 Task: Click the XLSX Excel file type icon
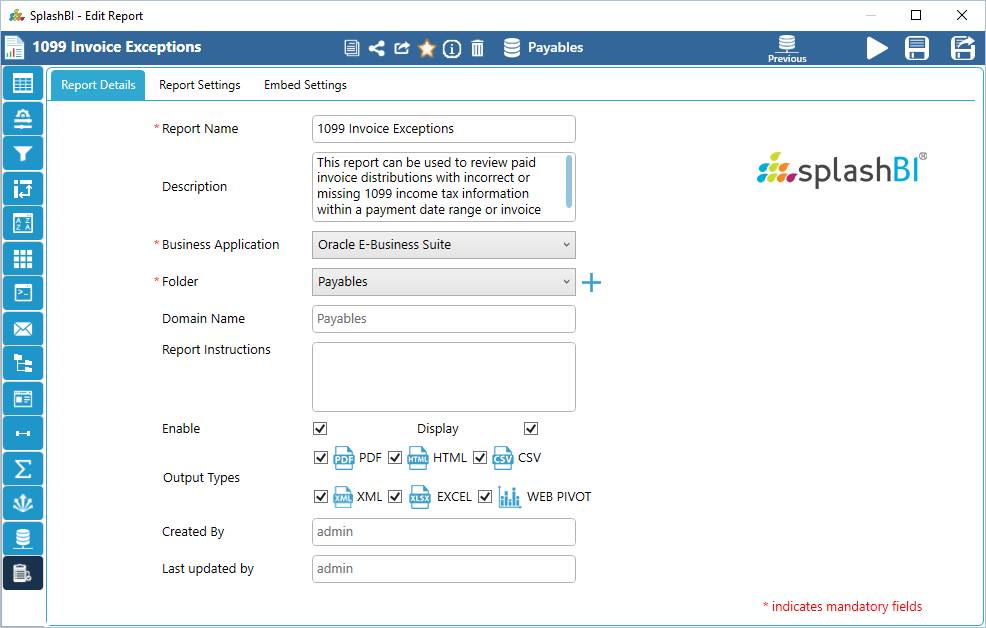(x=420, y=497)
